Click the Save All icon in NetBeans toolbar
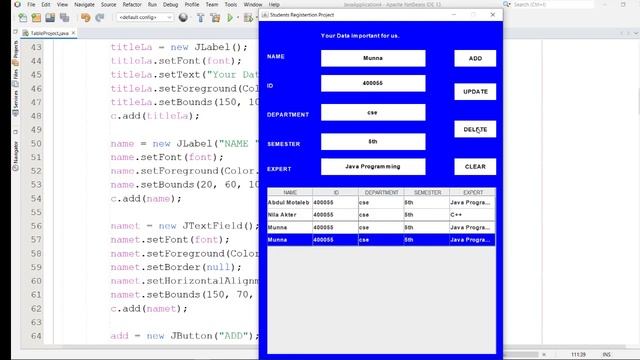Viewport: 640px width, 360px height. point(64,18)
